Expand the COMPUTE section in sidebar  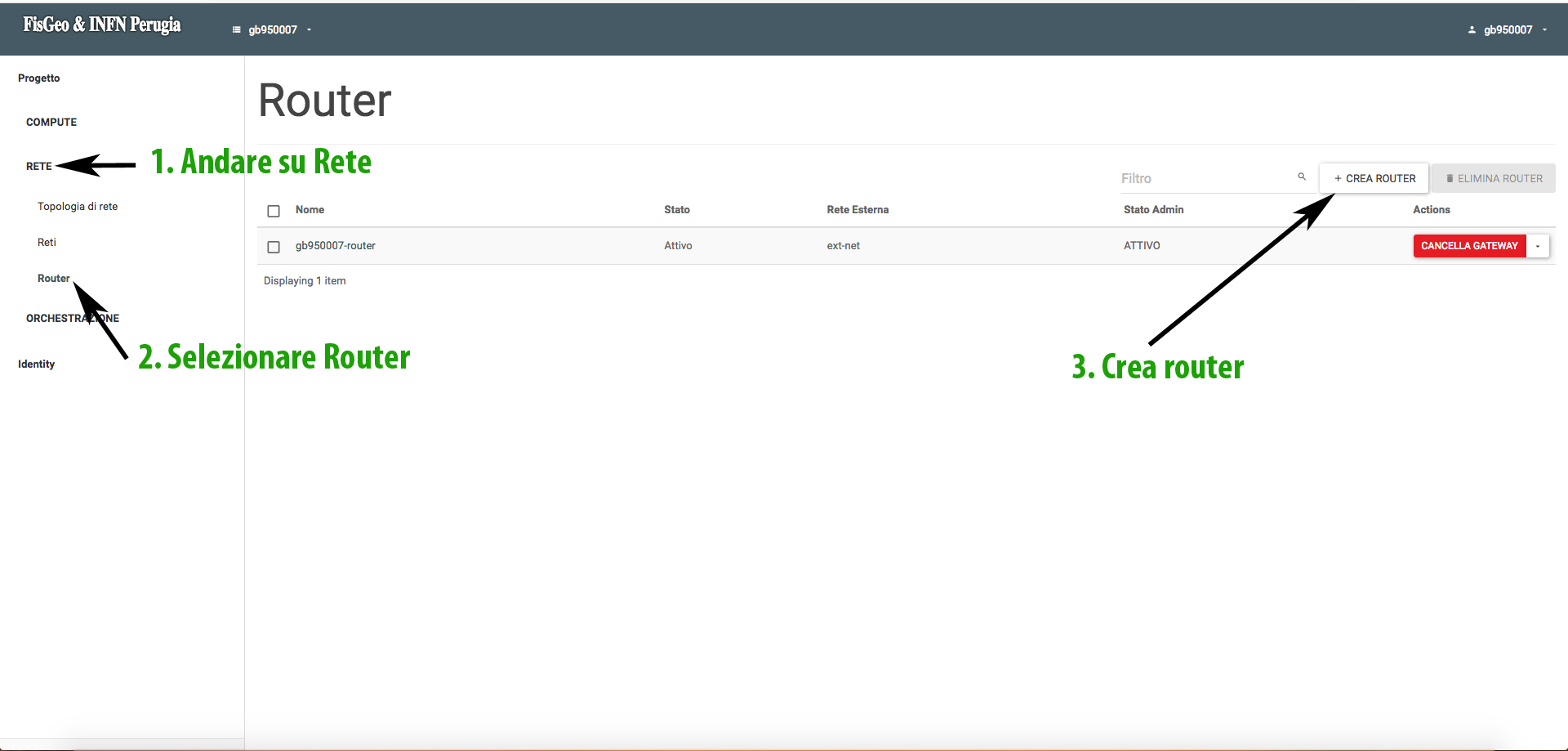click(51, 122)
